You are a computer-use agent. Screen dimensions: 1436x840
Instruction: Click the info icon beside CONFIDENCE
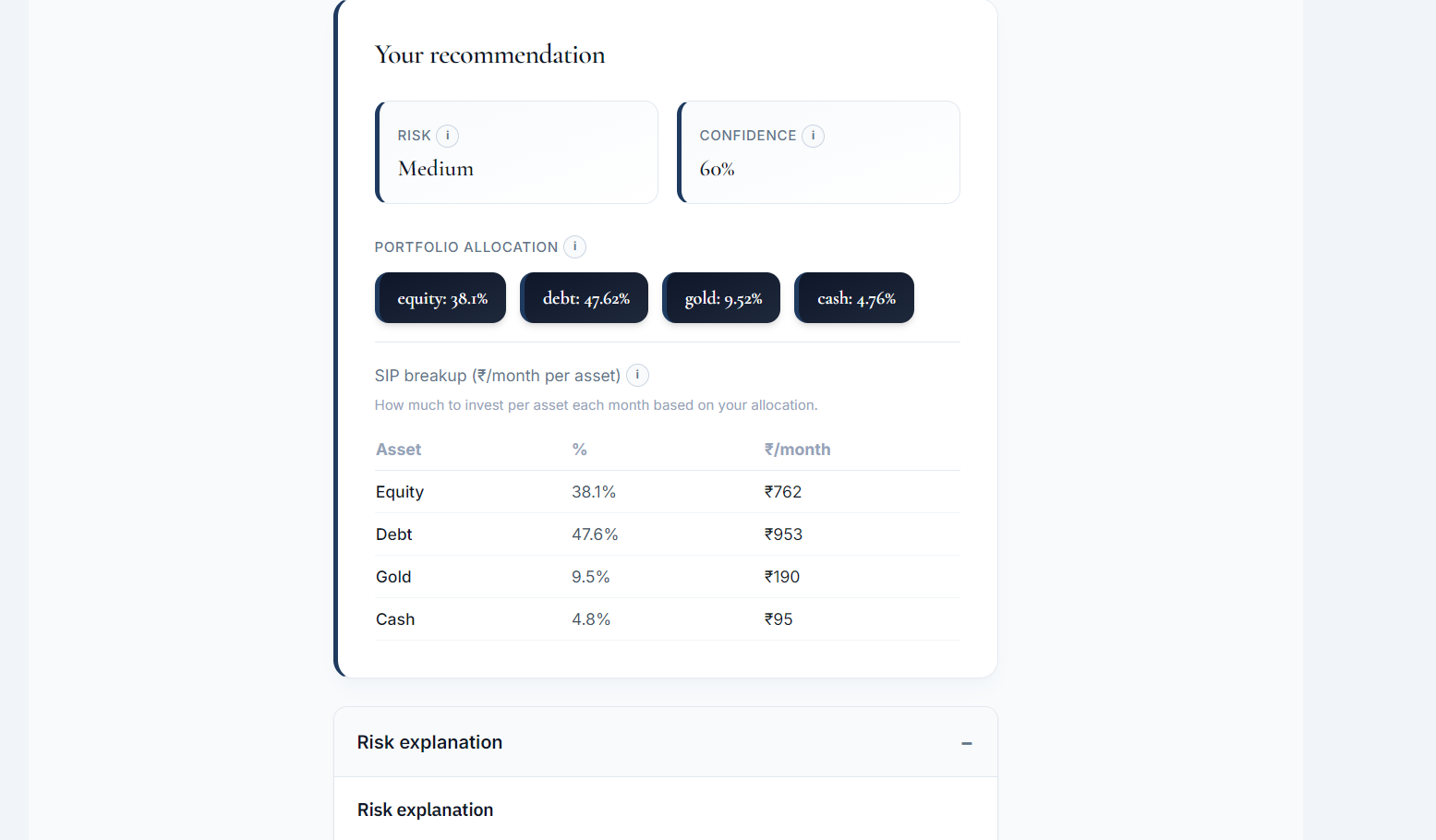pos(813,136)
